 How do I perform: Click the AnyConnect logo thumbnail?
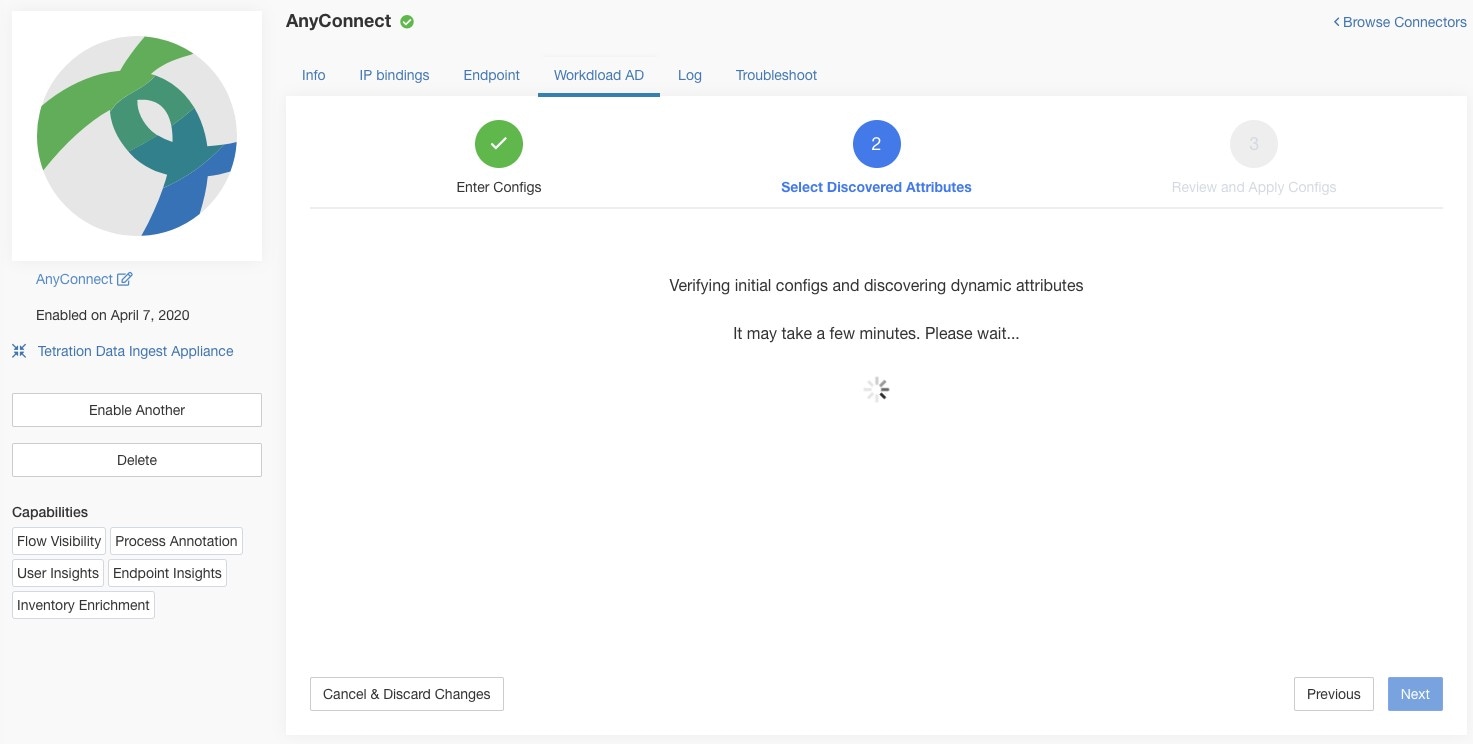pos(137,136)
